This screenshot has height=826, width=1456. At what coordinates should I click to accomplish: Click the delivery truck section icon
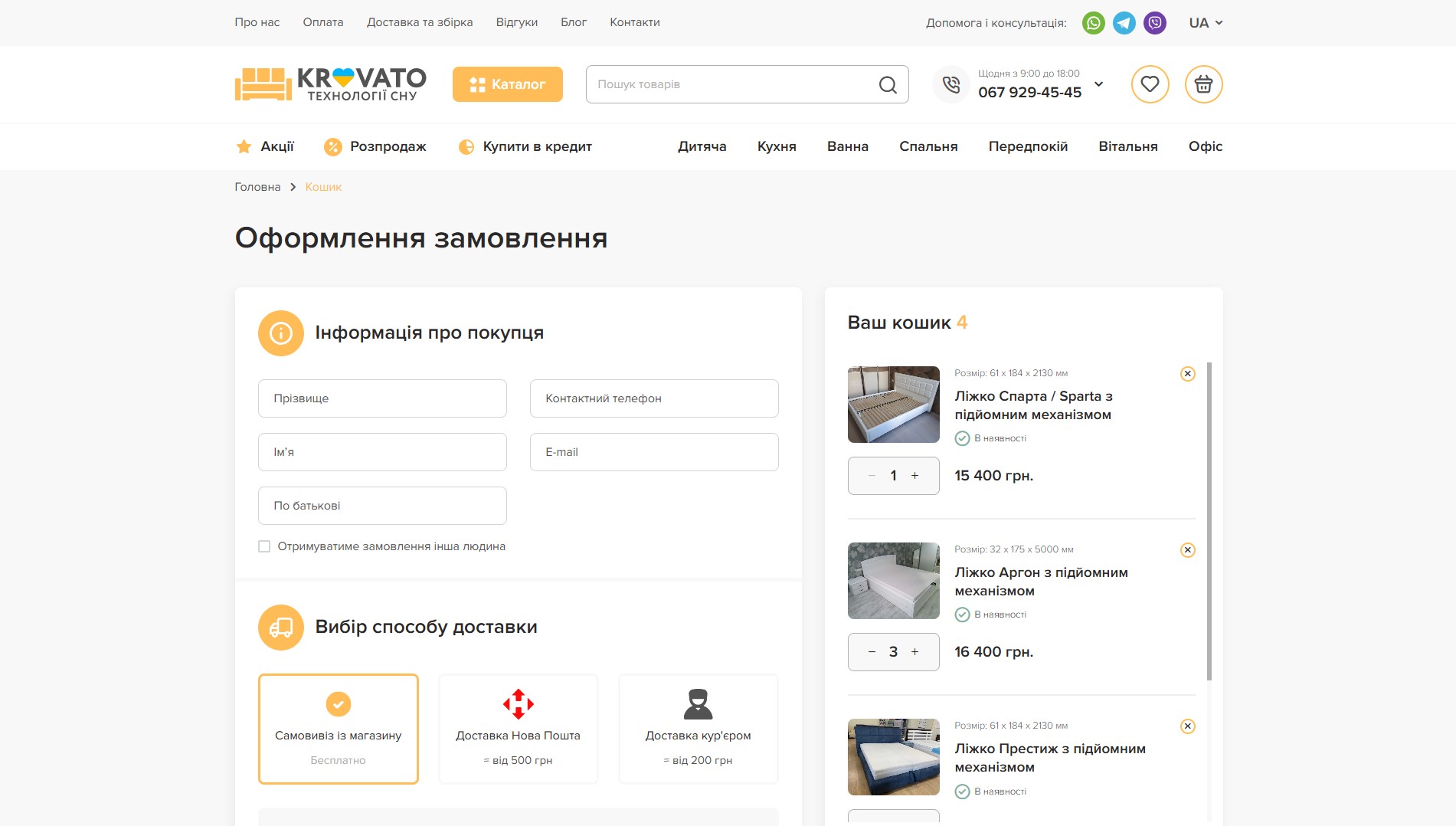click(x=281, y=628)
